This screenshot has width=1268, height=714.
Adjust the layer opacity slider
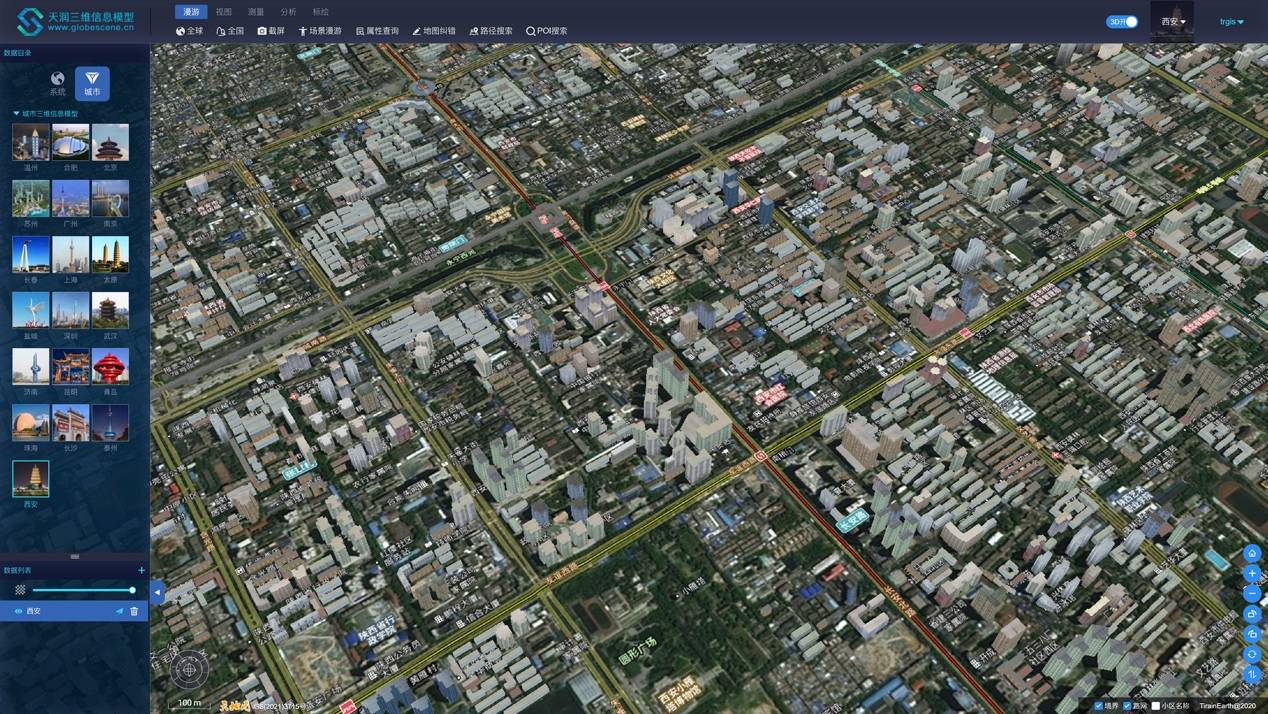click(x=82, y=590)
